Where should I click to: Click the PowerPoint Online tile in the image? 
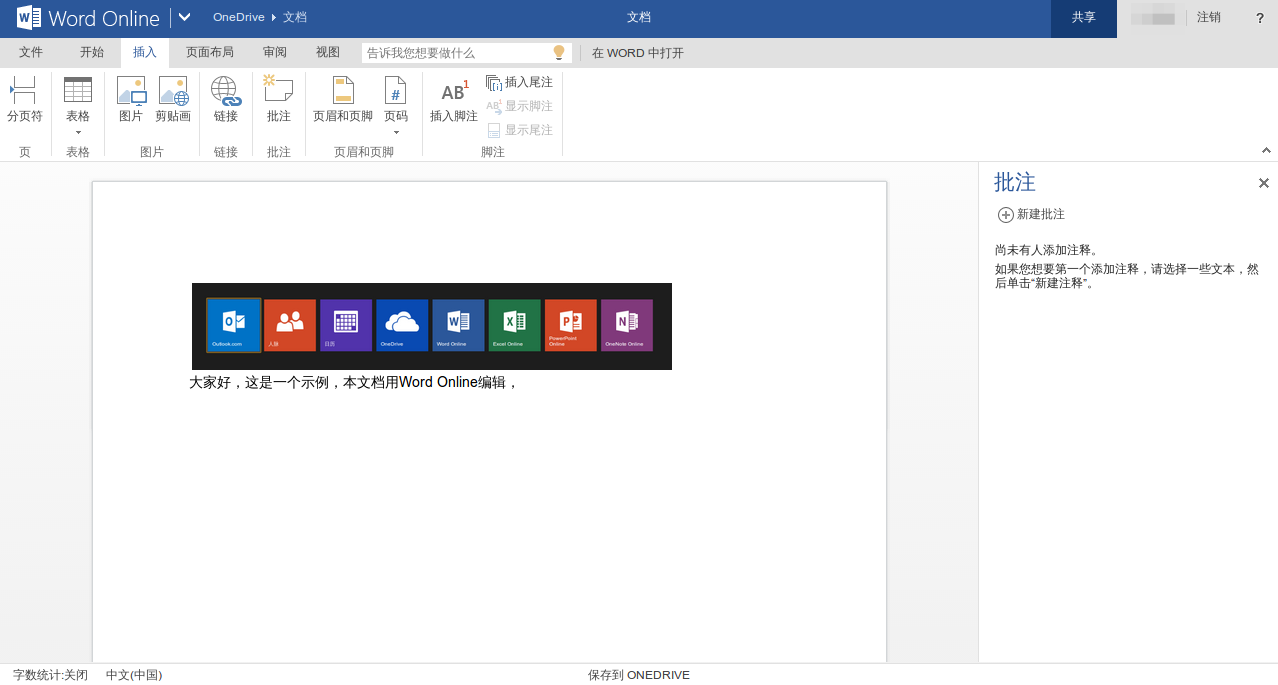click(571, 325)
